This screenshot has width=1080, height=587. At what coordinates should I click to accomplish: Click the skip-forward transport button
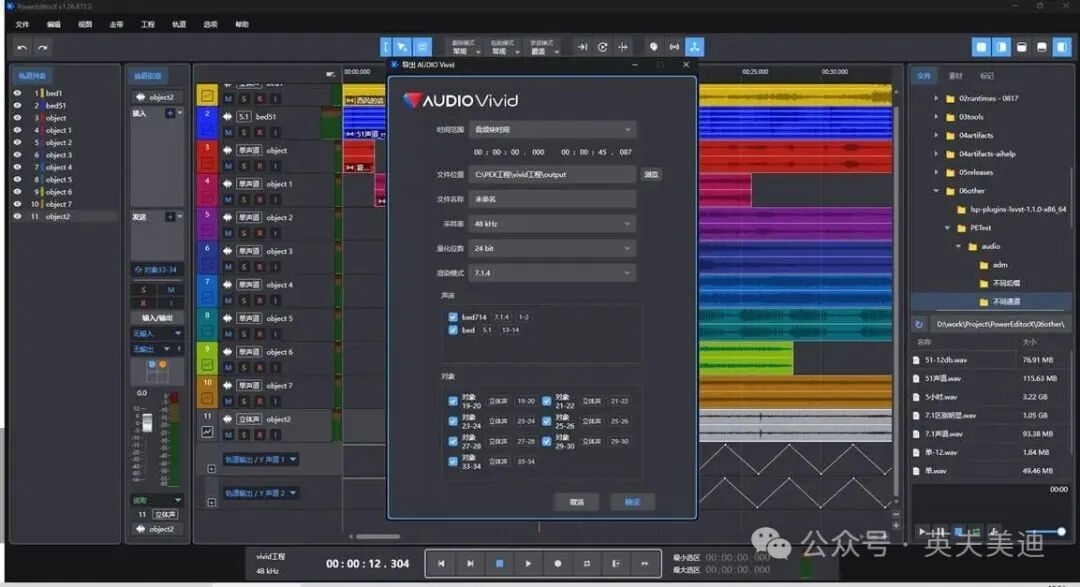(x=470, y=564)
